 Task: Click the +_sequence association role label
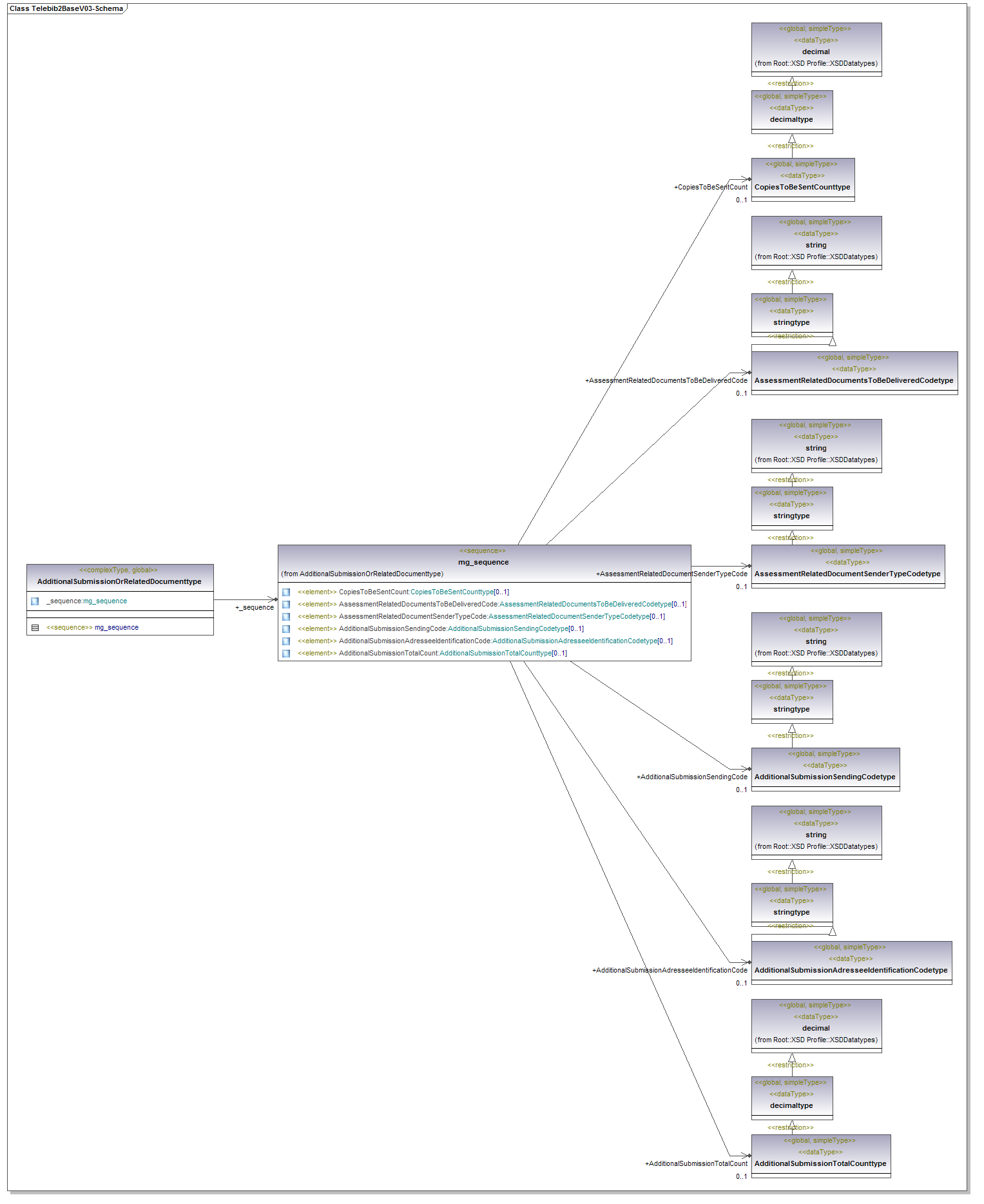(255, 608)
